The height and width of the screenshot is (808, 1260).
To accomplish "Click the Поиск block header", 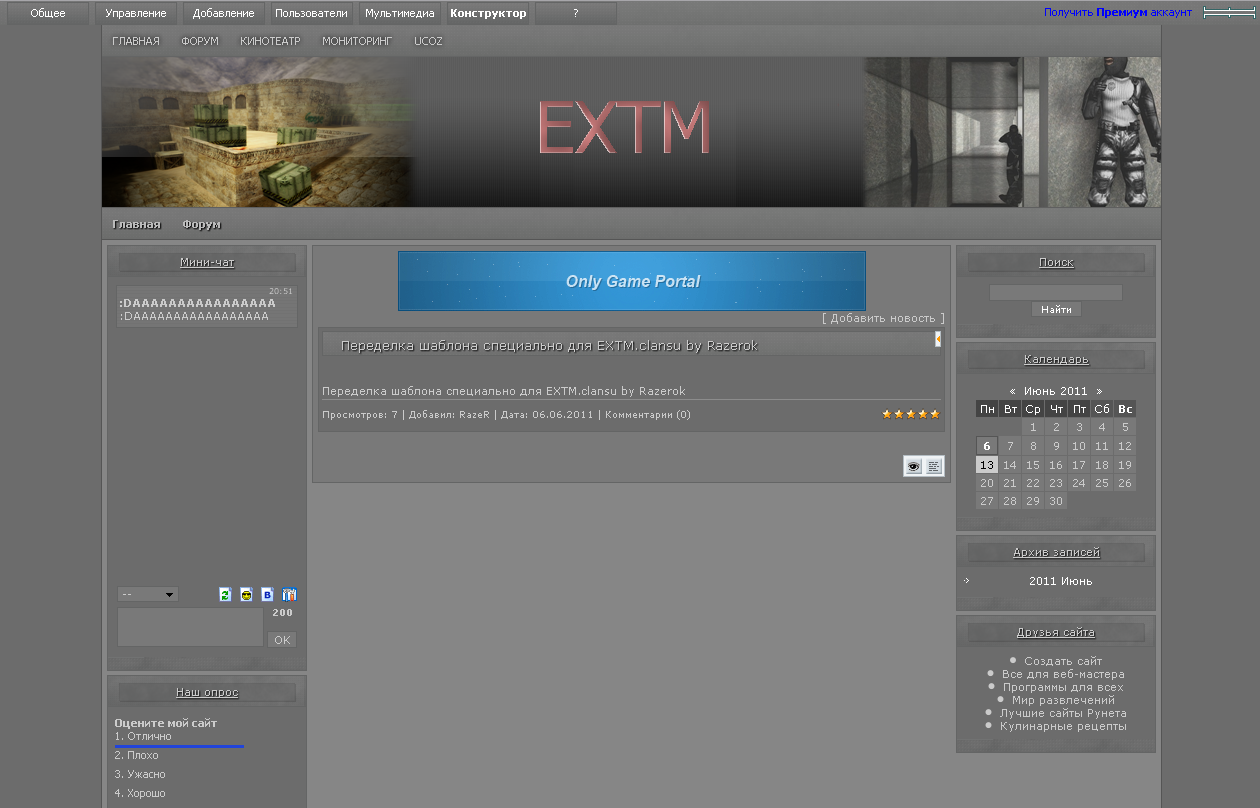I will click(x=1056, y=262).
